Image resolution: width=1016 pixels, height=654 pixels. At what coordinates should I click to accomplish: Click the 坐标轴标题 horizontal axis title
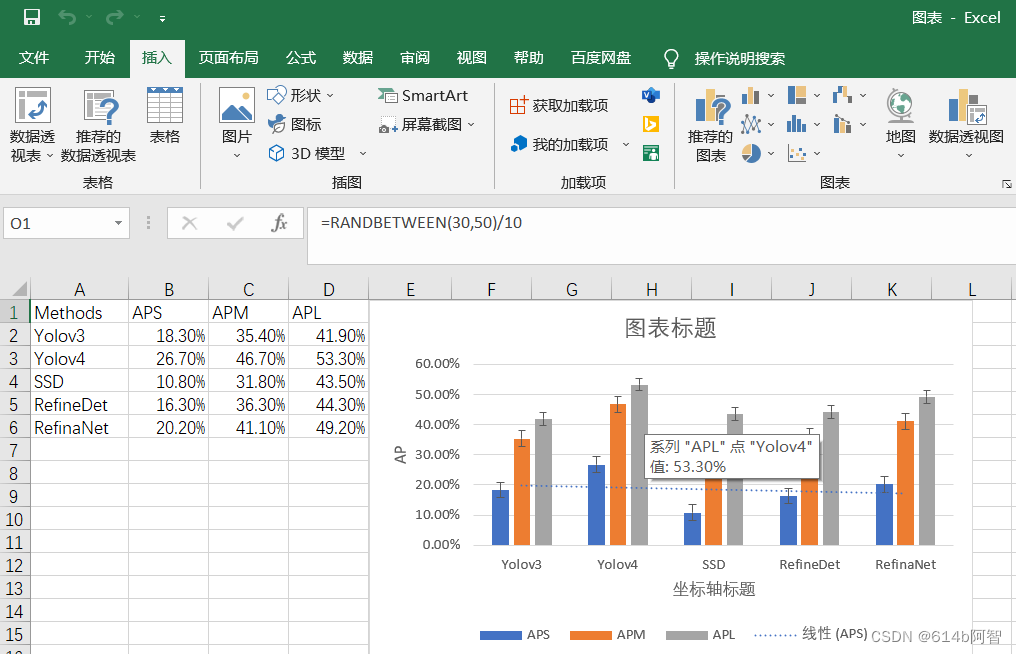(713, 589)
